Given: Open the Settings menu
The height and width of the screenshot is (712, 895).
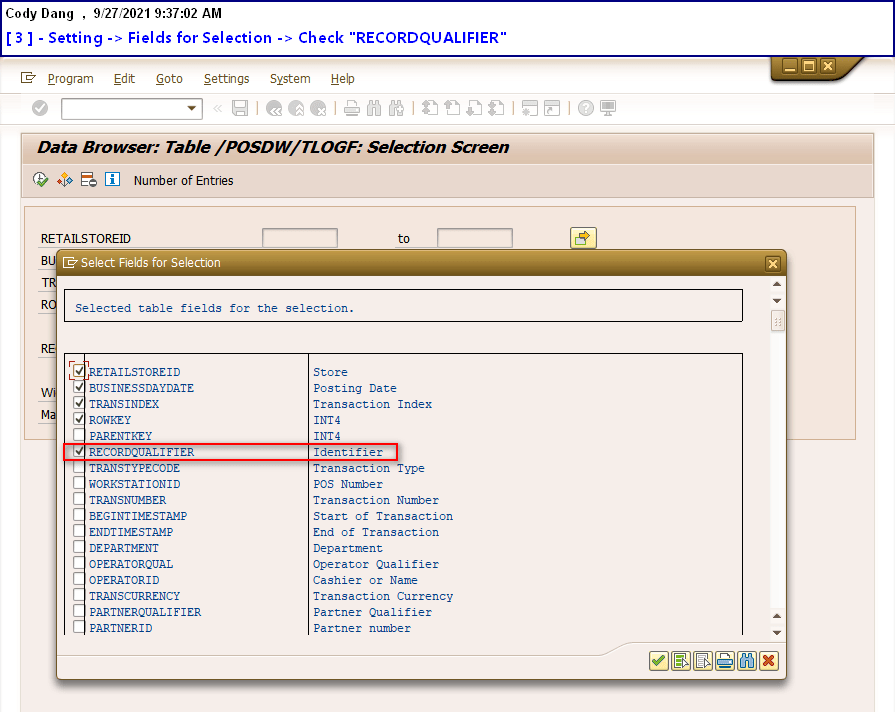Looking at the screenshot, I should click(226, 79).
